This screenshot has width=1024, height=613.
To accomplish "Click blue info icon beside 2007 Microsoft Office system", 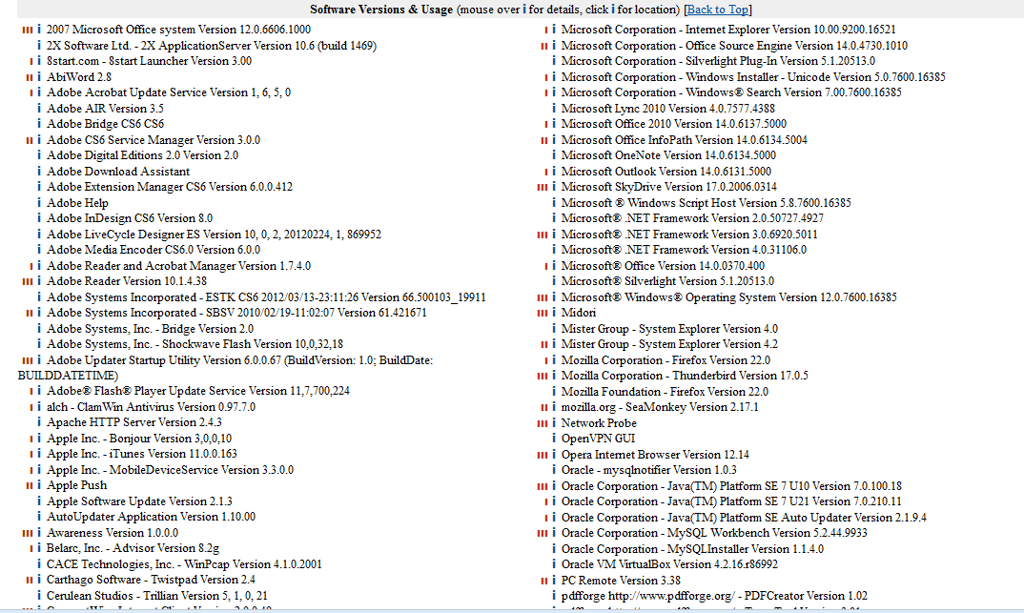I will pyautogui.click(x=39, y=29).
